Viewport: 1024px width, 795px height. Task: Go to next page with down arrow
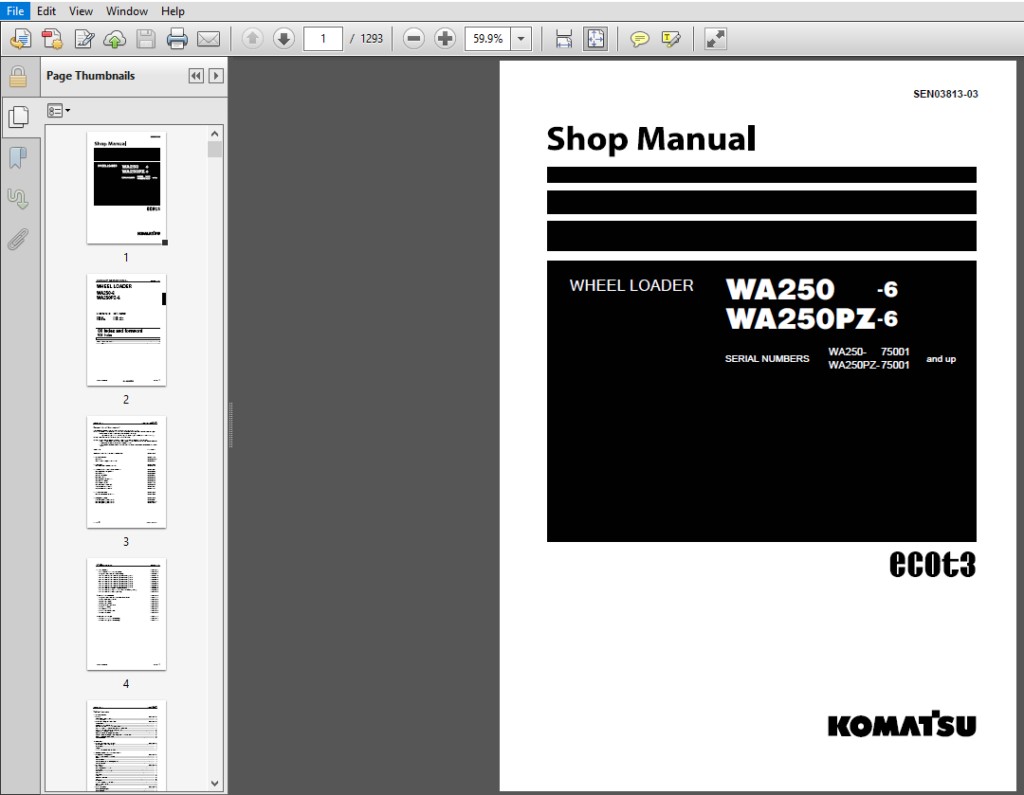pyautogui.click(x=283, y=39)
